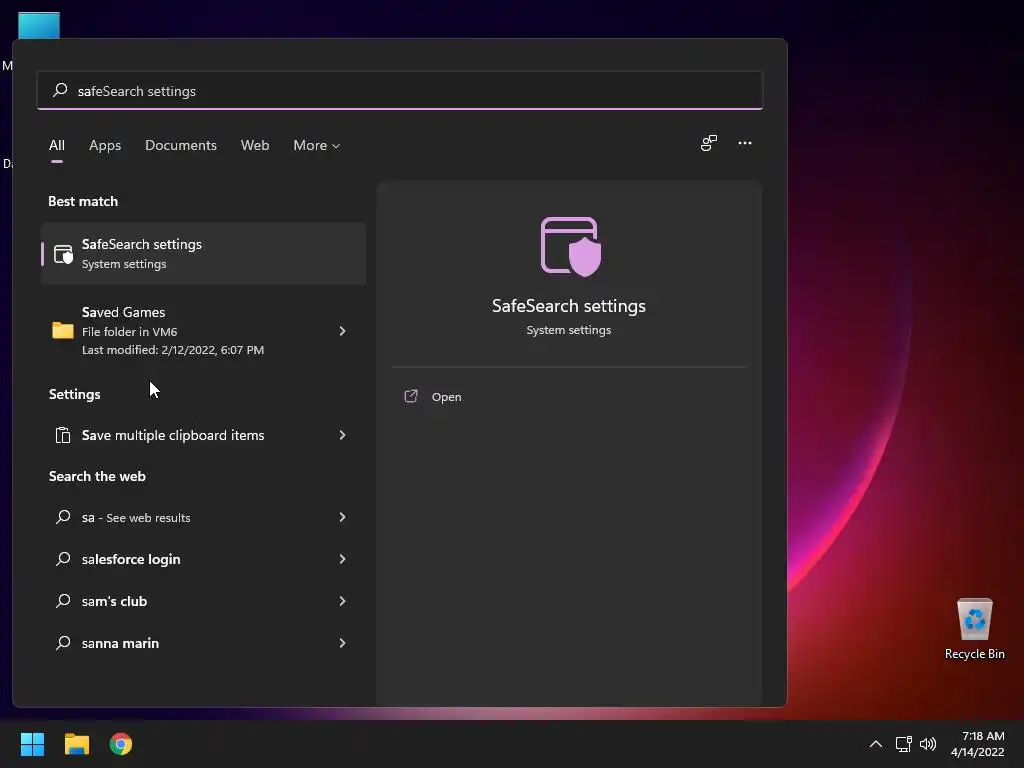
Task: Expand the sanna marin chevron arrow
Action: 342,643
